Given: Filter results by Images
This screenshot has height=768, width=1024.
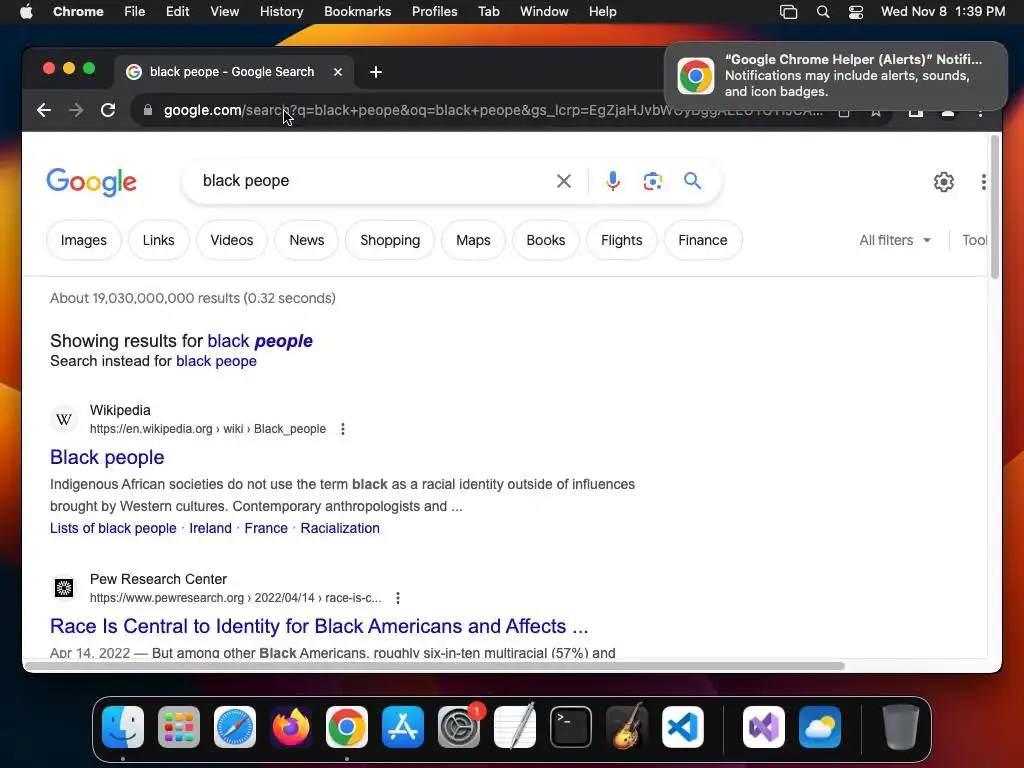Looking at the screenshot, I should click(x=84, y=240).
